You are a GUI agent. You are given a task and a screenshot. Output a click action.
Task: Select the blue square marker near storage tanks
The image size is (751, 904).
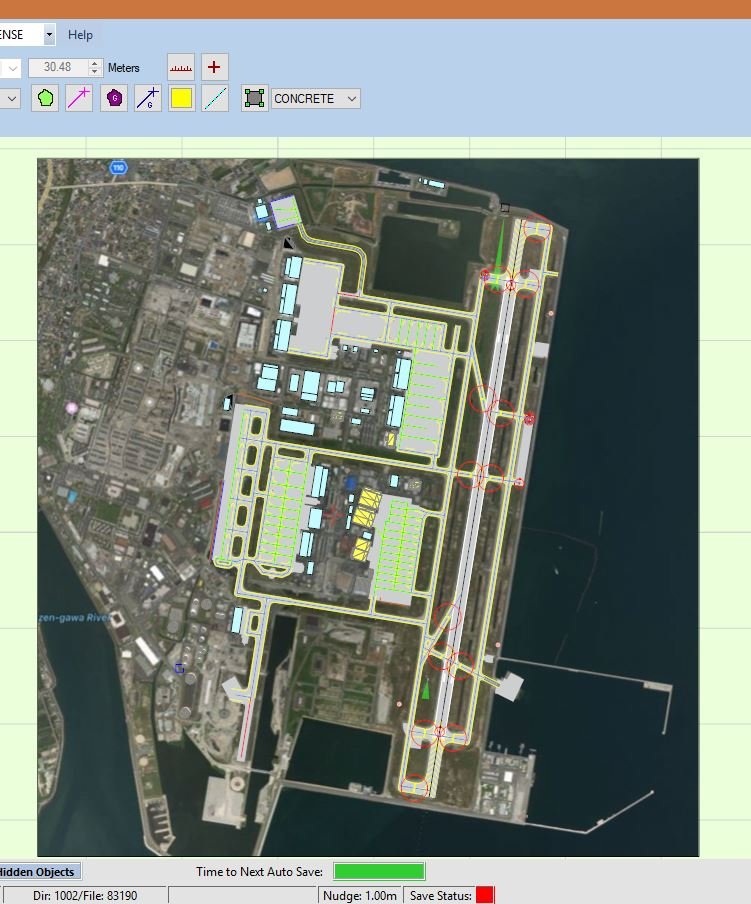(x=180, y=668)
